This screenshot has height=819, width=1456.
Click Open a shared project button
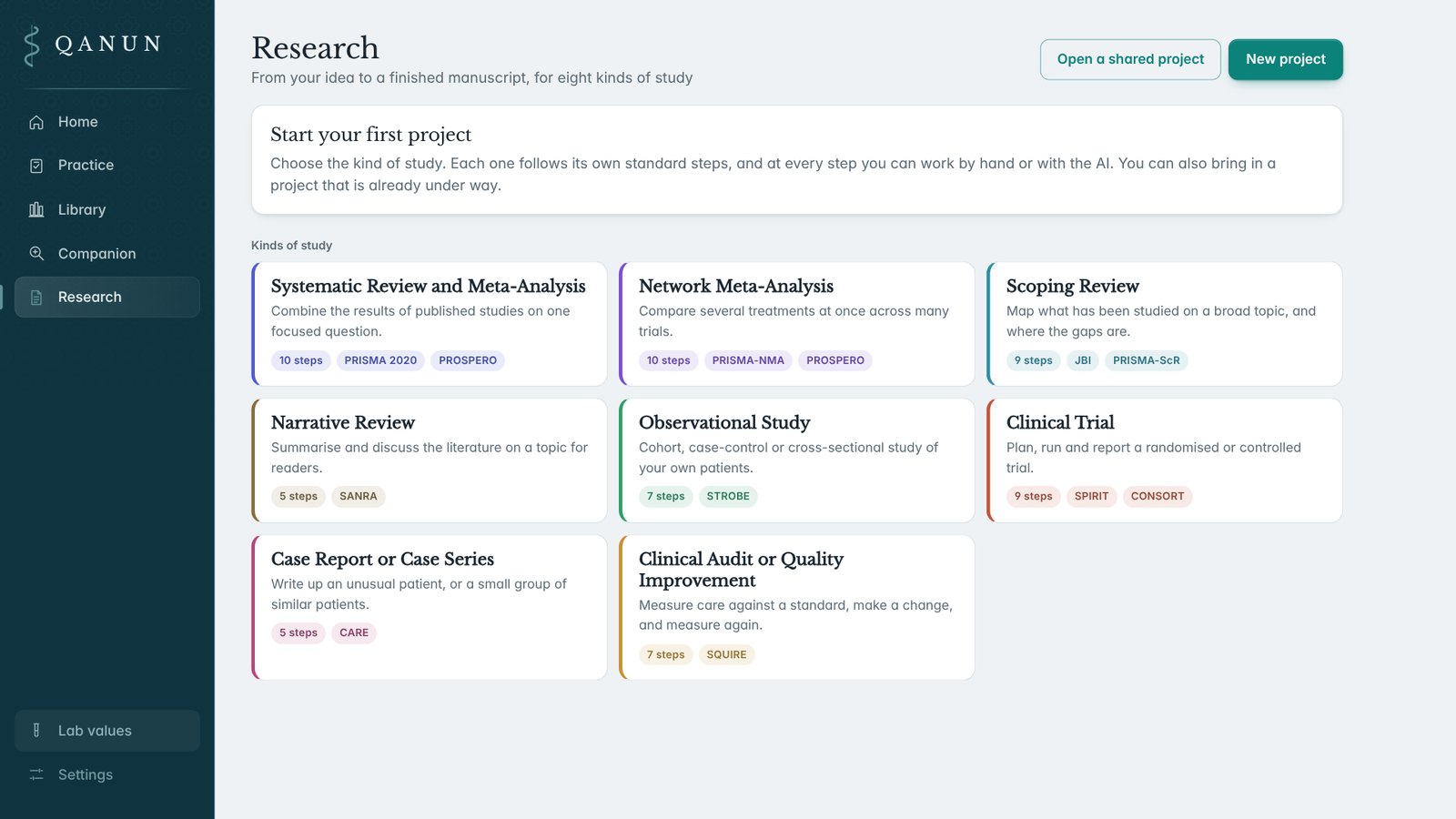tap(1130, 59)
